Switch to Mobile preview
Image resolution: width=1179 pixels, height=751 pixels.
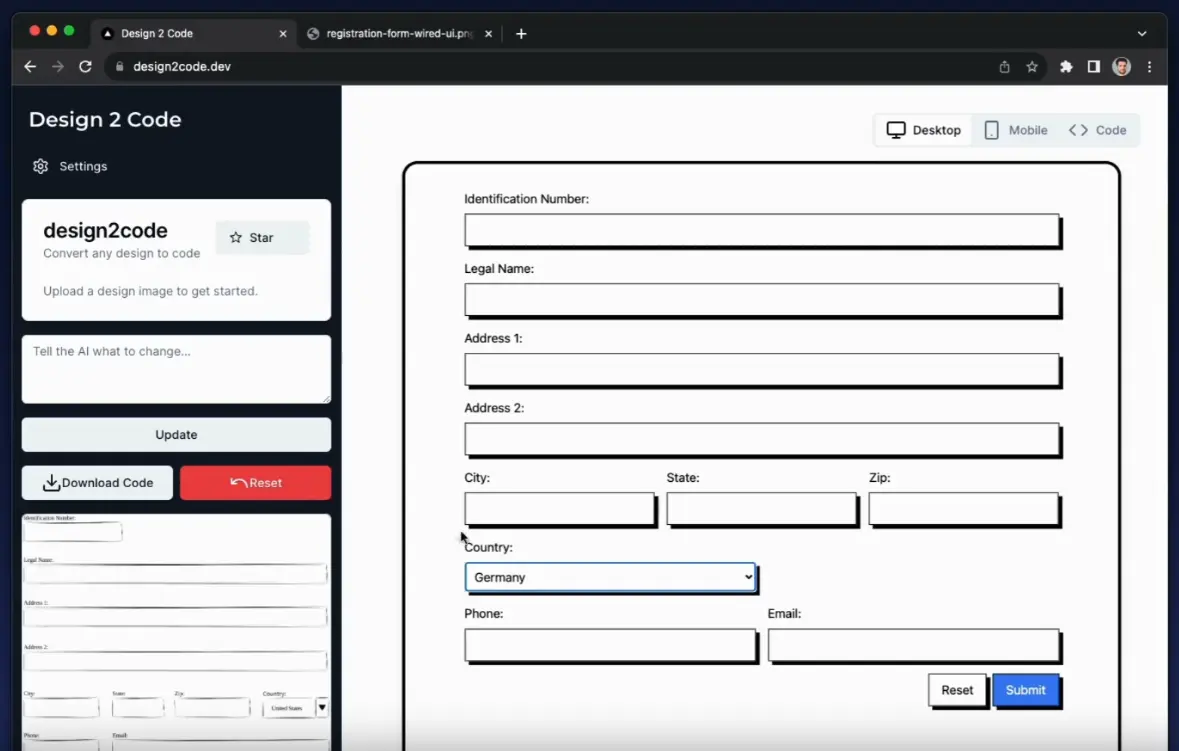(1016, 130)
